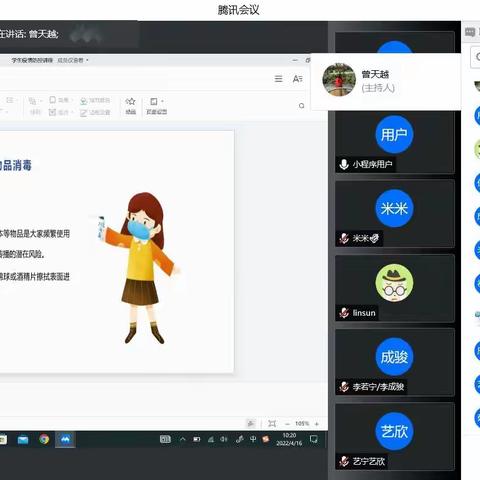Click the volume speaker icon in tray

pyautogui.click(x=224, y=439)
